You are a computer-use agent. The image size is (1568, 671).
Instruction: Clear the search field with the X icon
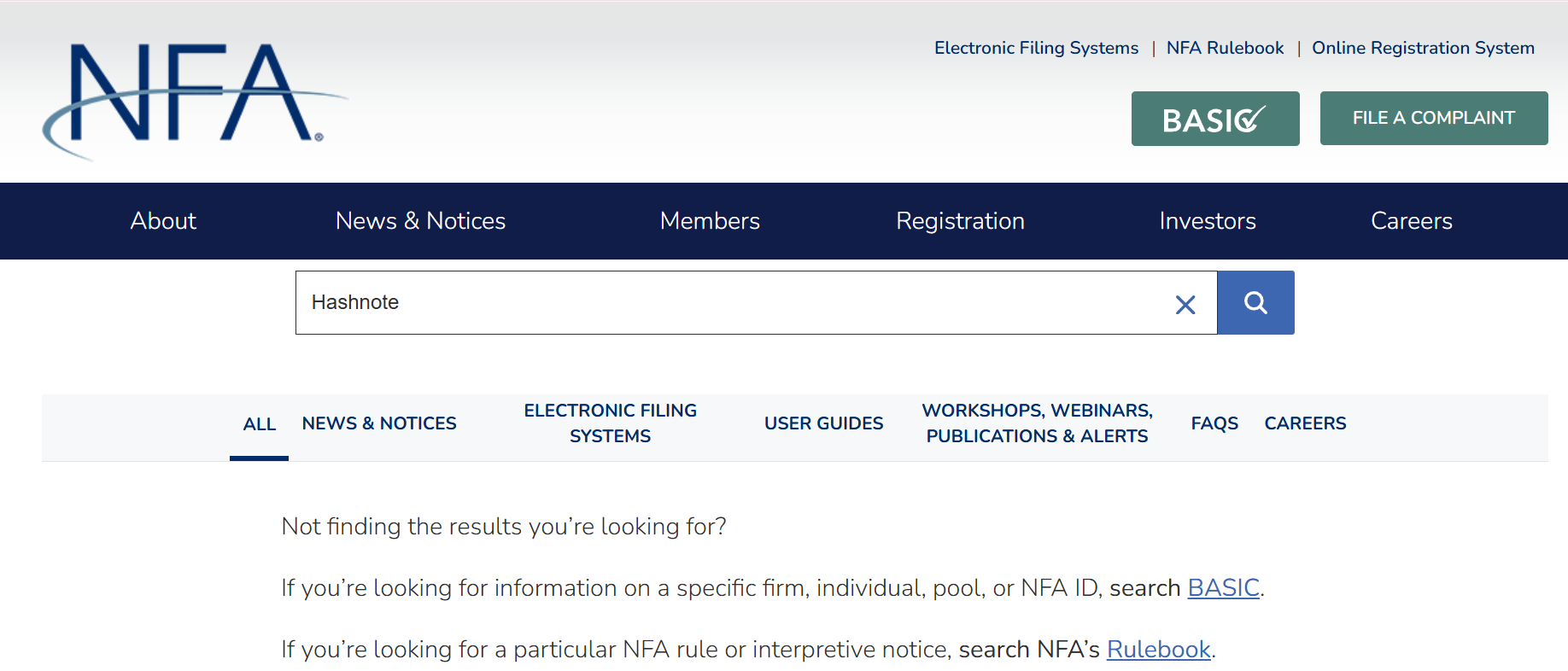(x=1185, y=304)
